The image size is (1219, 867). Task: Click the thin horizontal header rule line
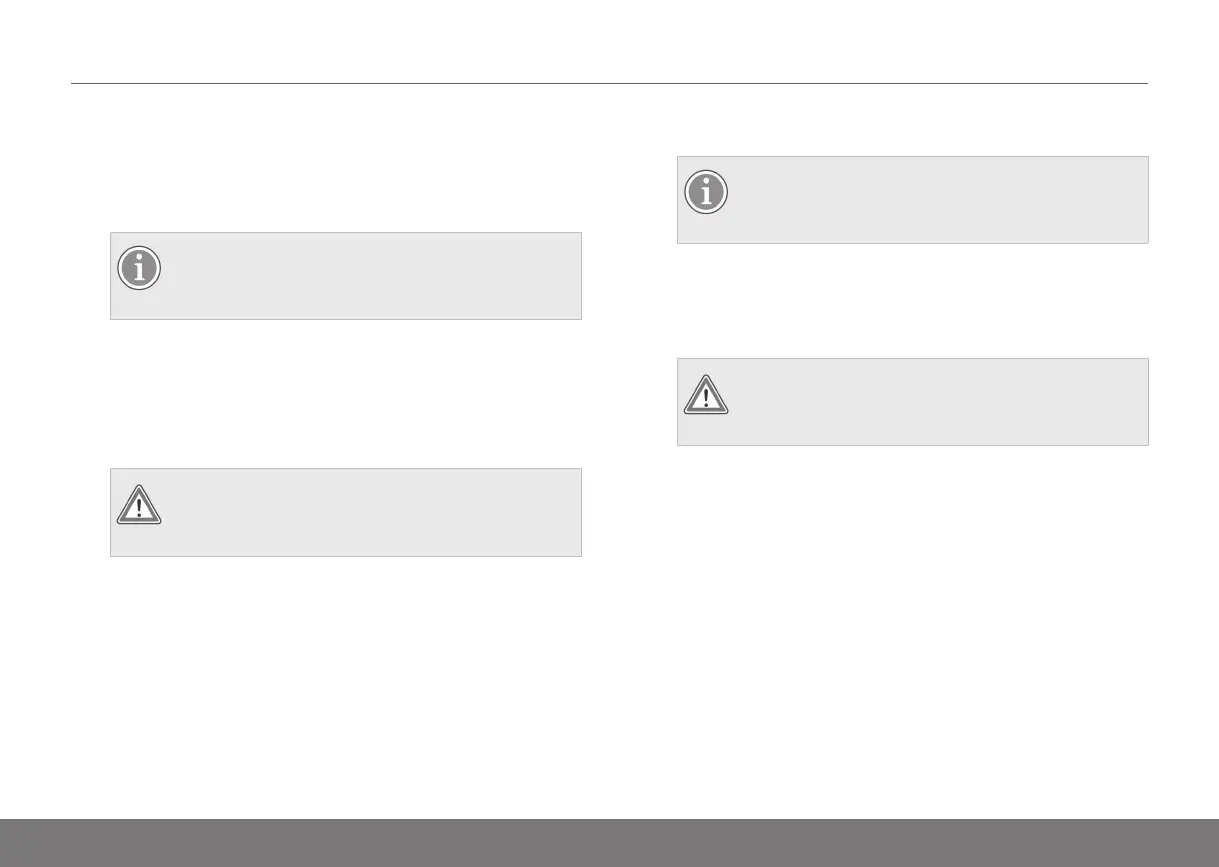point(609,84)
